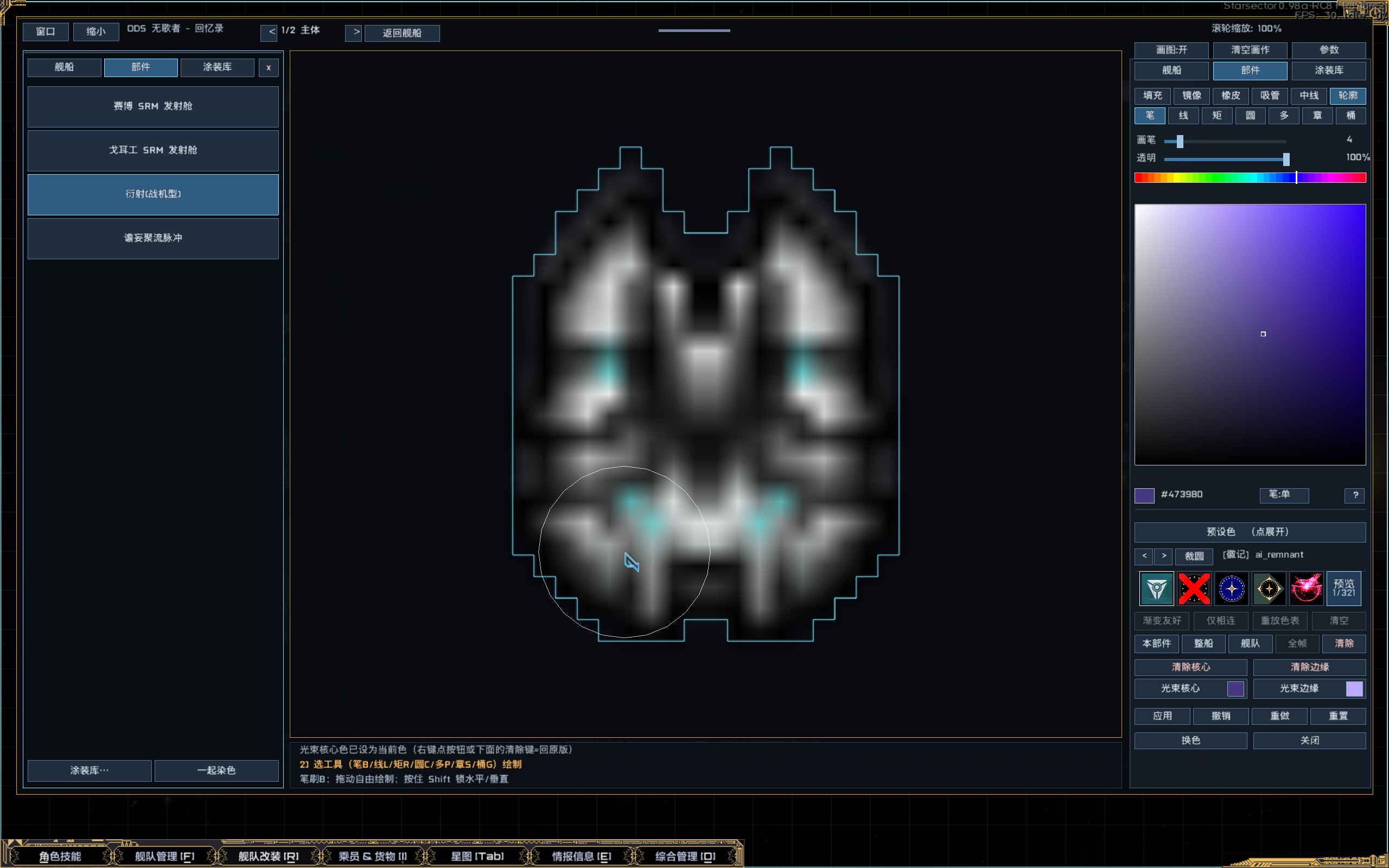Select the ai_remnant teal triangle emblem

click(x=1157, y=589)
